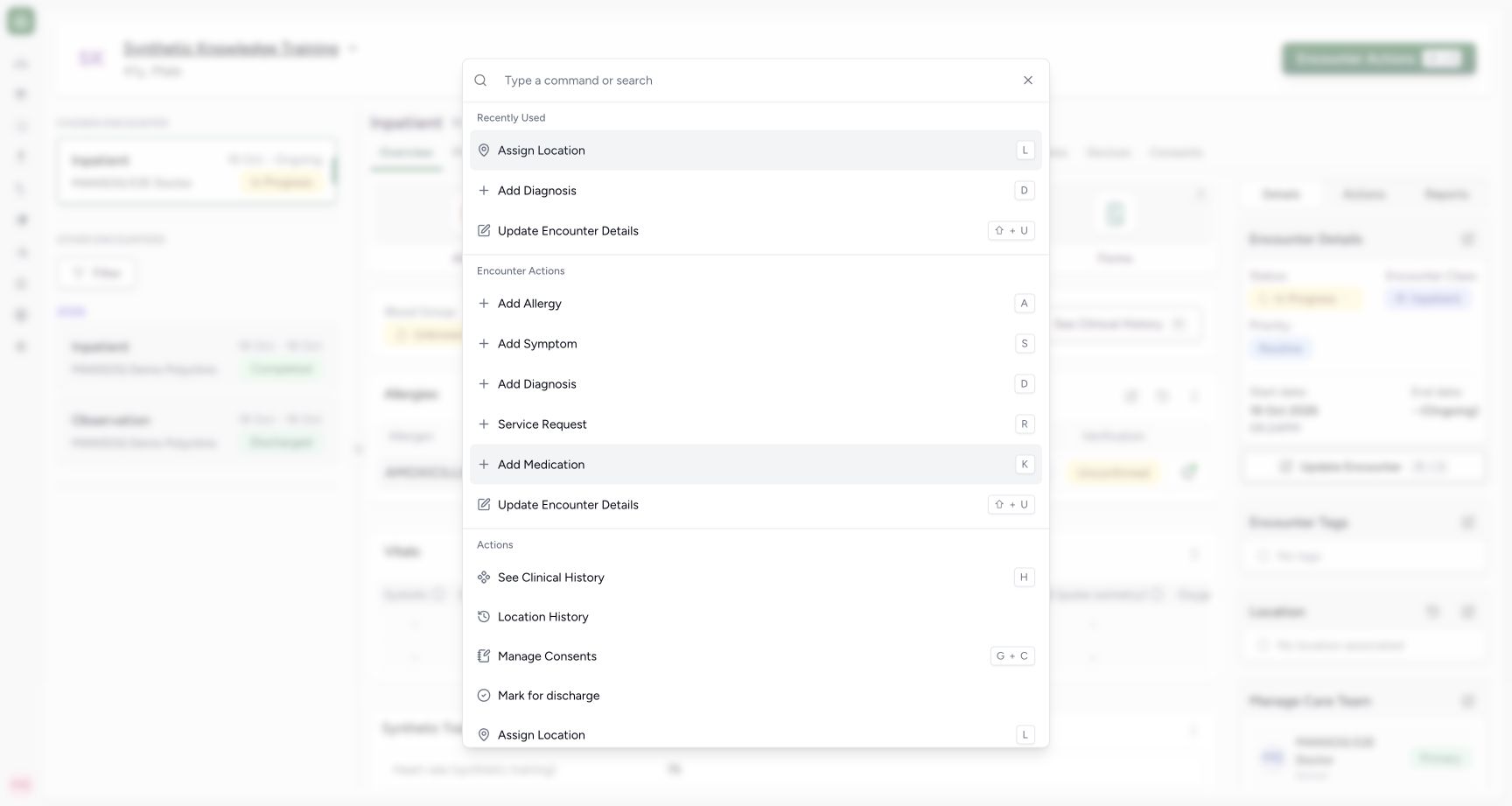Click the checkmark icon for Mark for discharge
This screenshot has width=1512, height=806.
pyautogui.click(x=484, y=696)
